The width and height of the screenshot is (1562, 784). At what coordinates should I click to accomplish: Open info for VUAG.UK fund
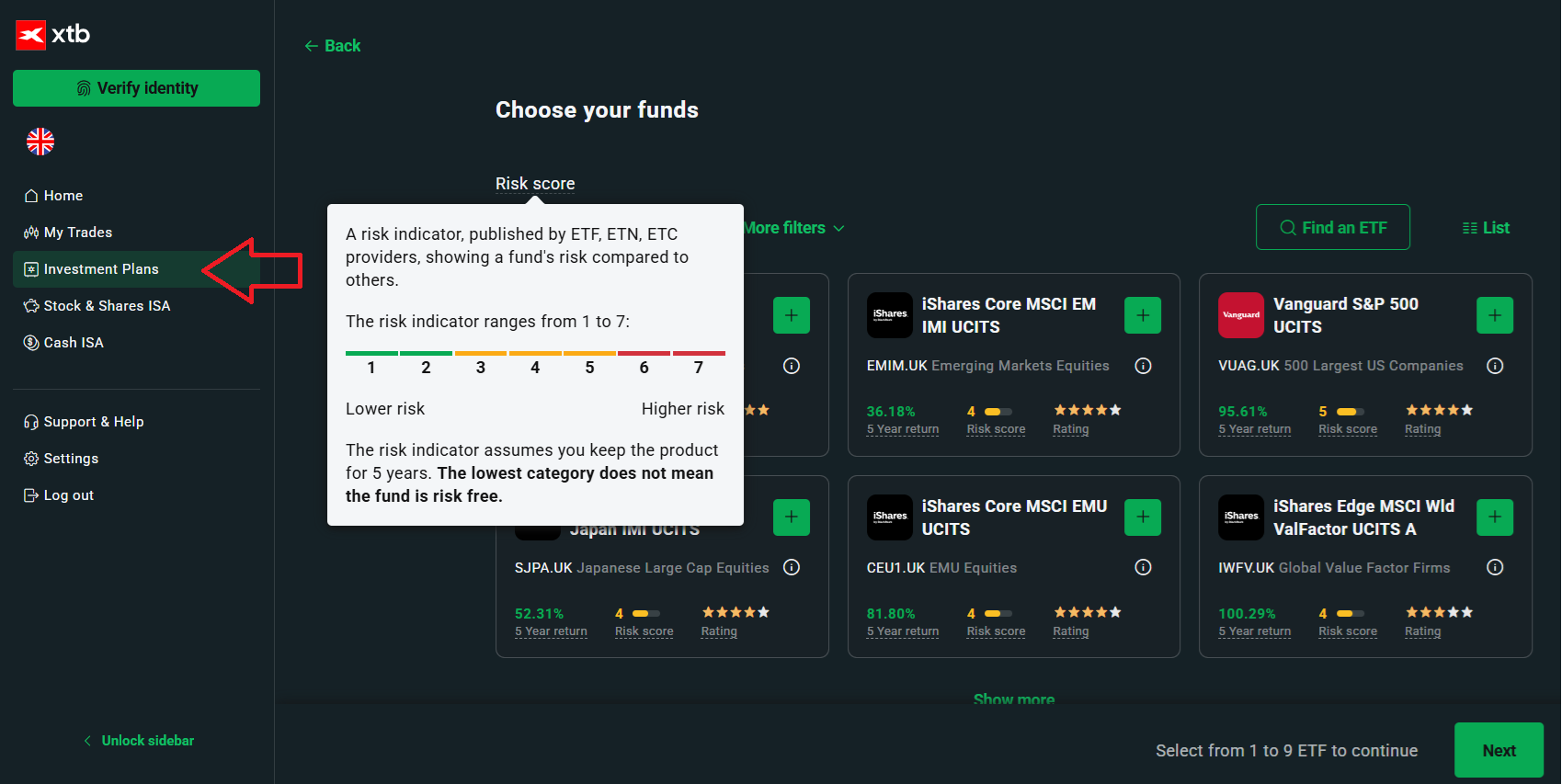pos(1496,366)
